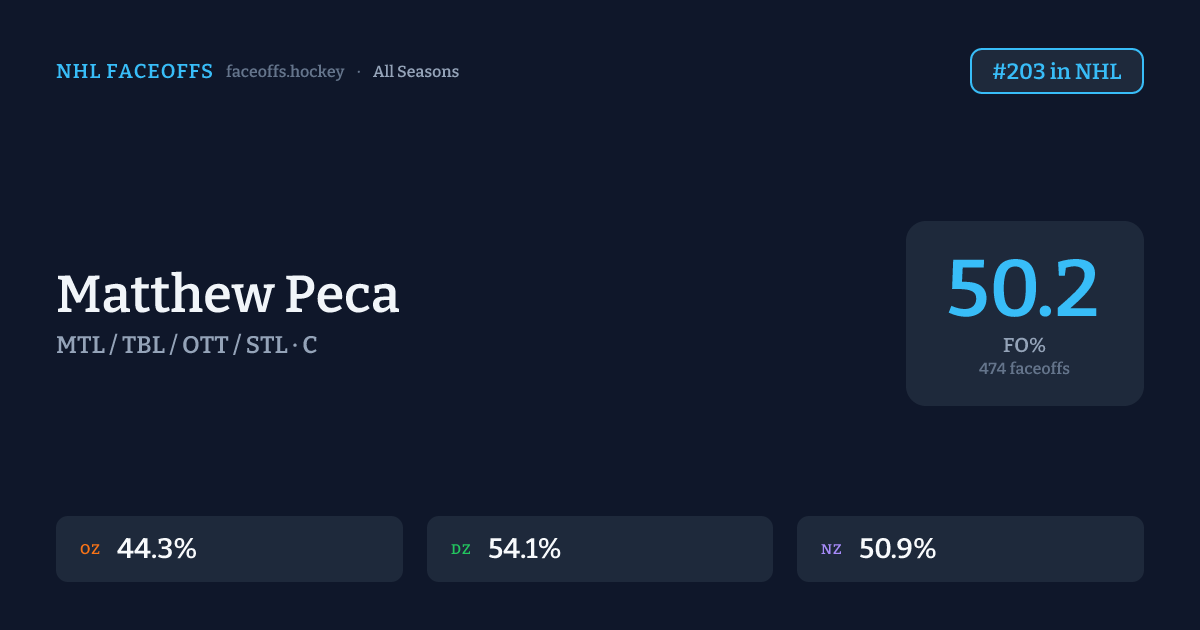This screenshot has height=630, width=1200.
Task: Select the All Seasons label
Action: tap(416, 72)
